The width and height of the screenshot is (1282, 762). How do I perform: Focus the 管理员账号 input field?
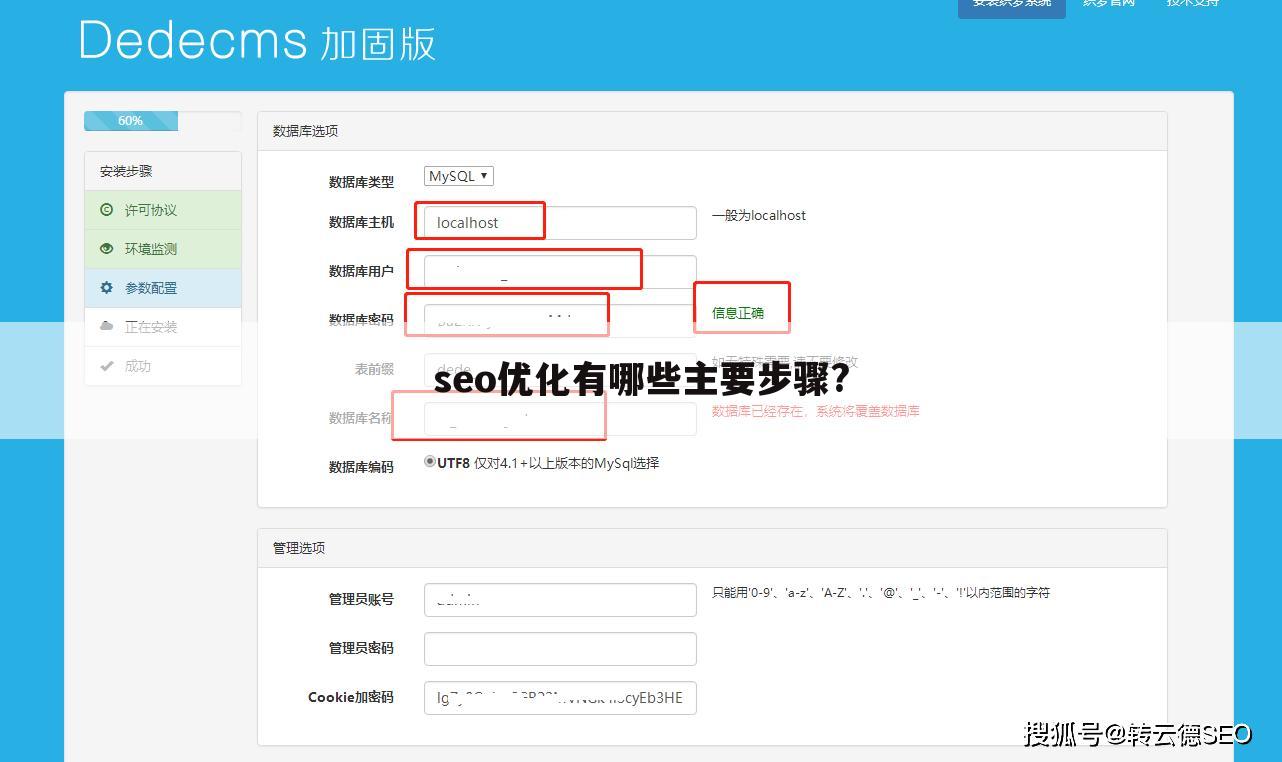pyautogui.click(x=560, y=599)
